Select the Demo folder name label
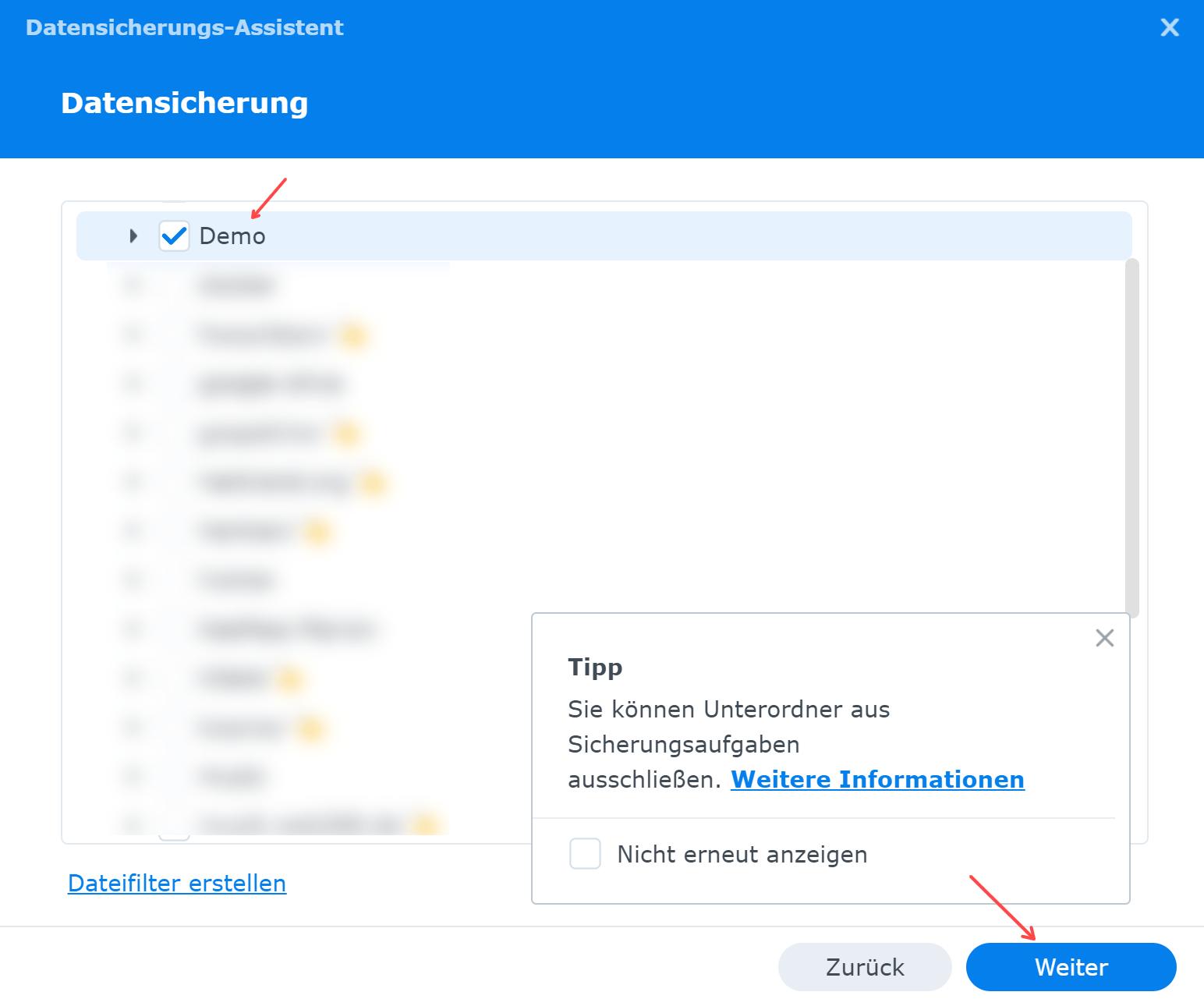 coord(232,236)
